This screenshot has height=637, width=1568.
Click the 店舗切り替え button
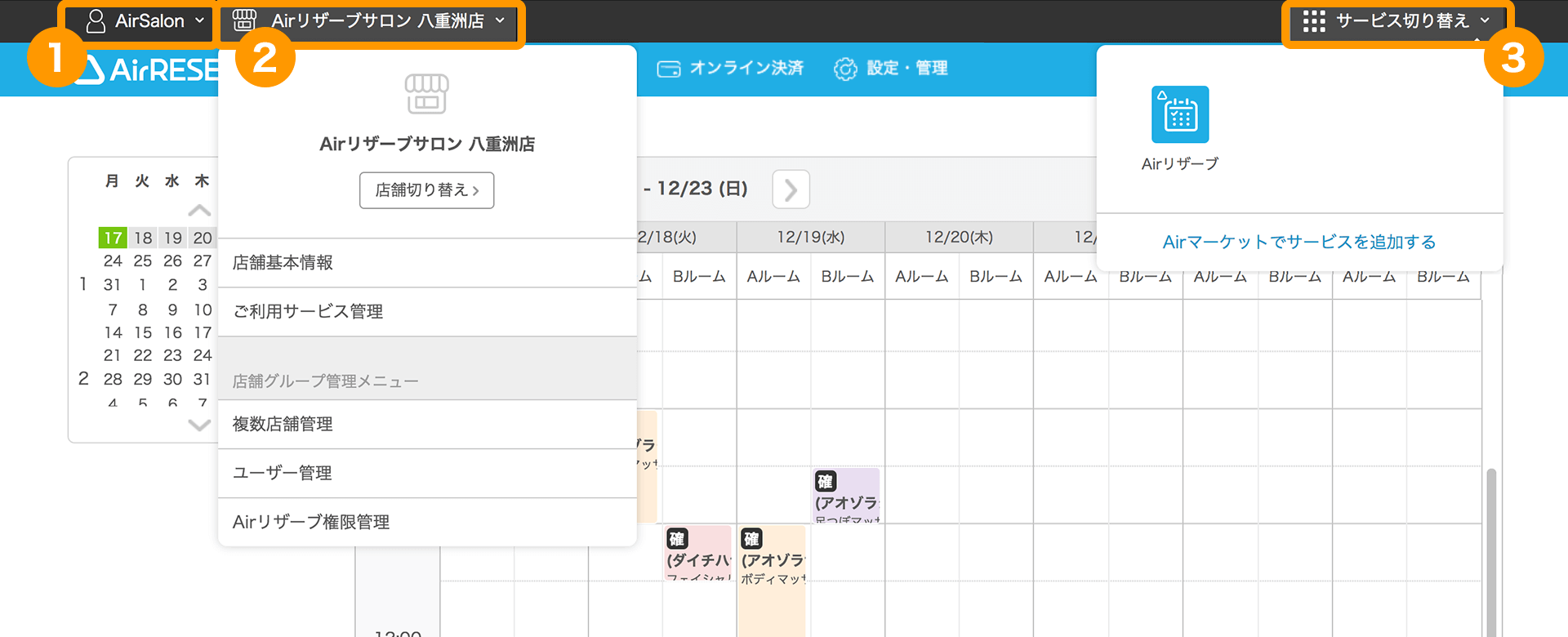tap(427, 190)
